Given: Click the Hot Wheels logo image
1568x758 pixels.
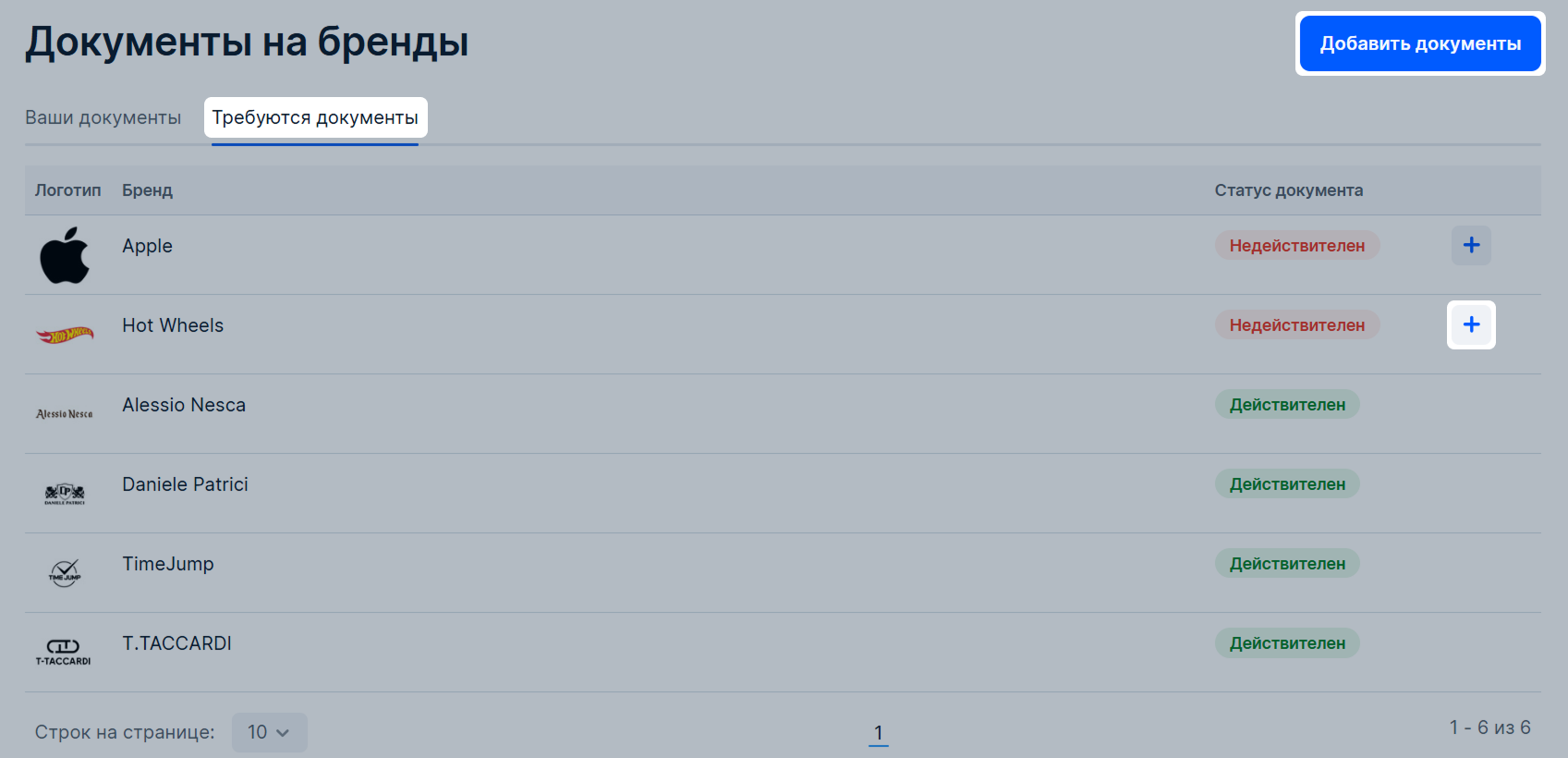Looking at the screenshot, I should 65,335.
